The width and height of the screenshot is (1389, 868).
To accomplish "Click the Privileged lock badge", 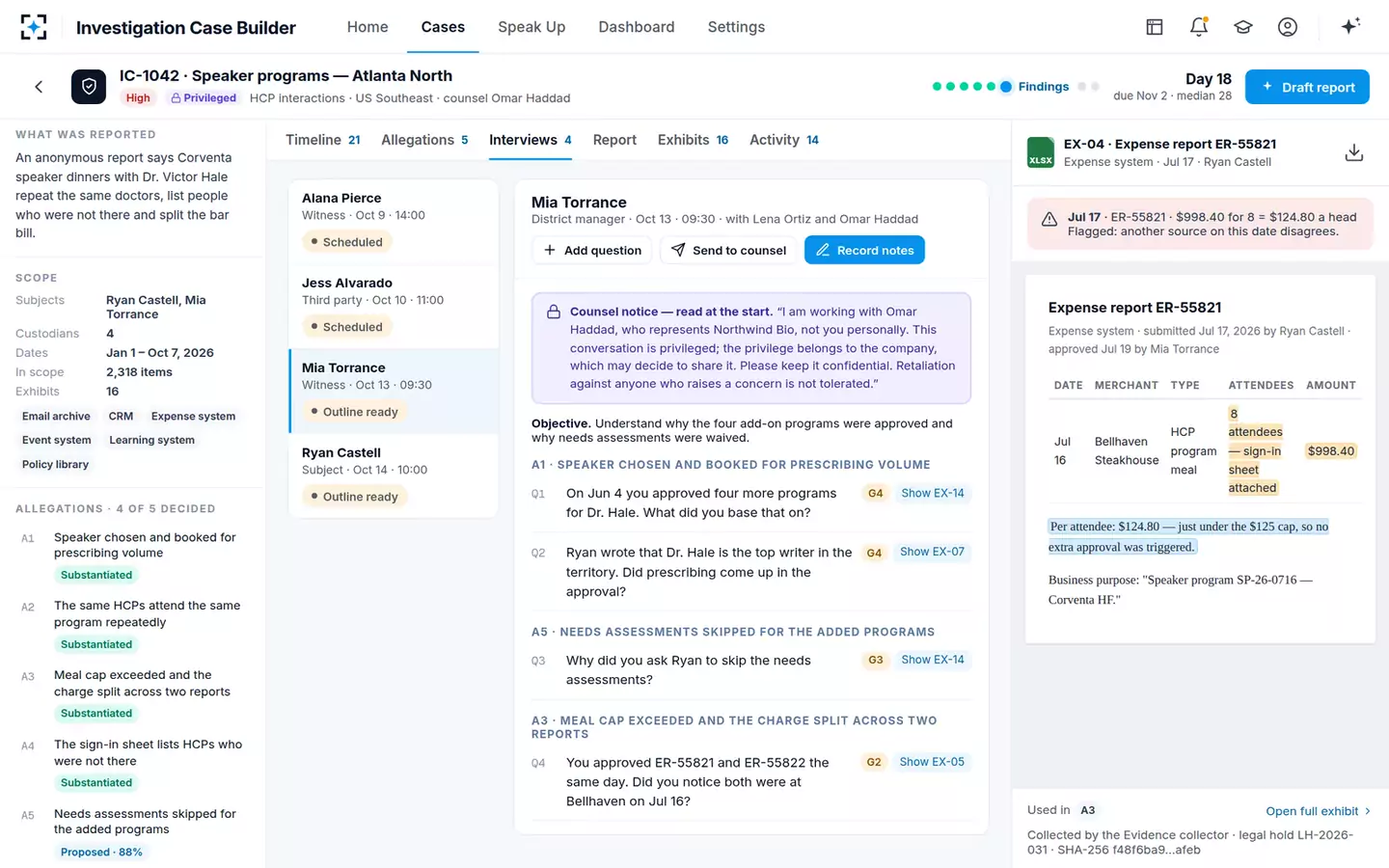I will [204, 97].
